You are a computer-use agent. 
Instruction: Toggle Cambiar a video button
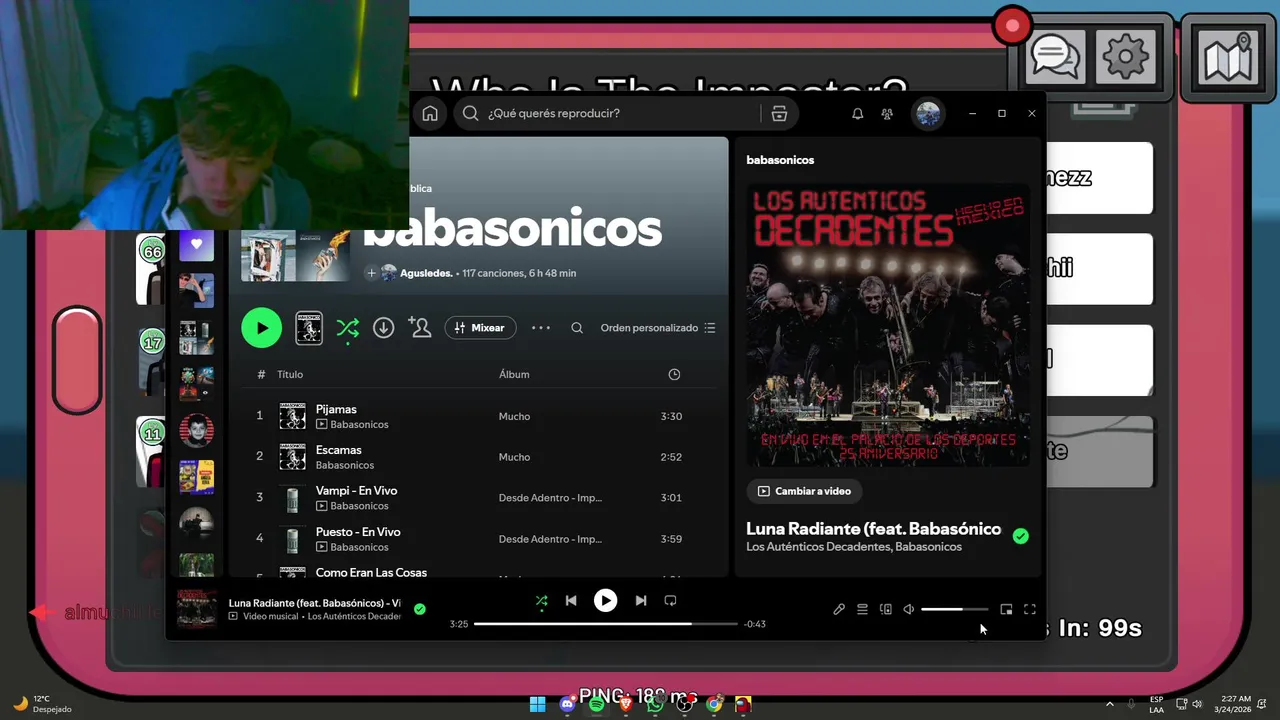(804, 491)
